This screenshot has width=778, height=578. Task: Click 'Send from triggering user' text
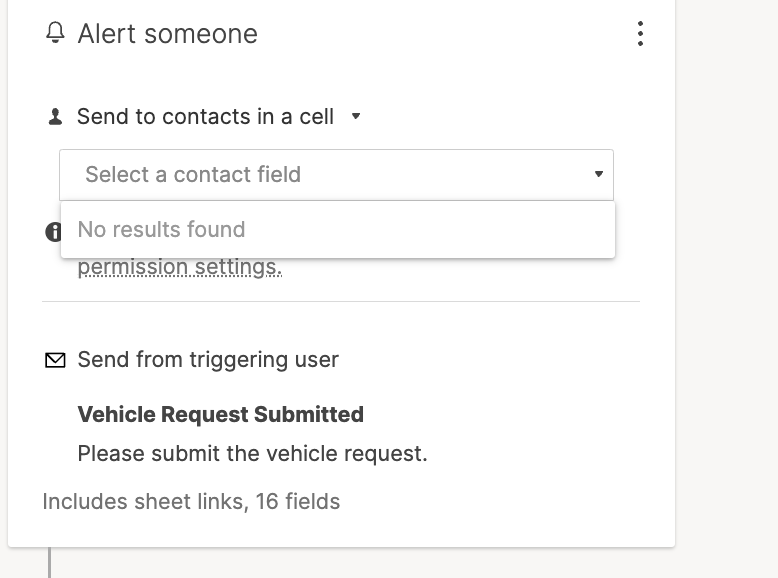[208, 360]
